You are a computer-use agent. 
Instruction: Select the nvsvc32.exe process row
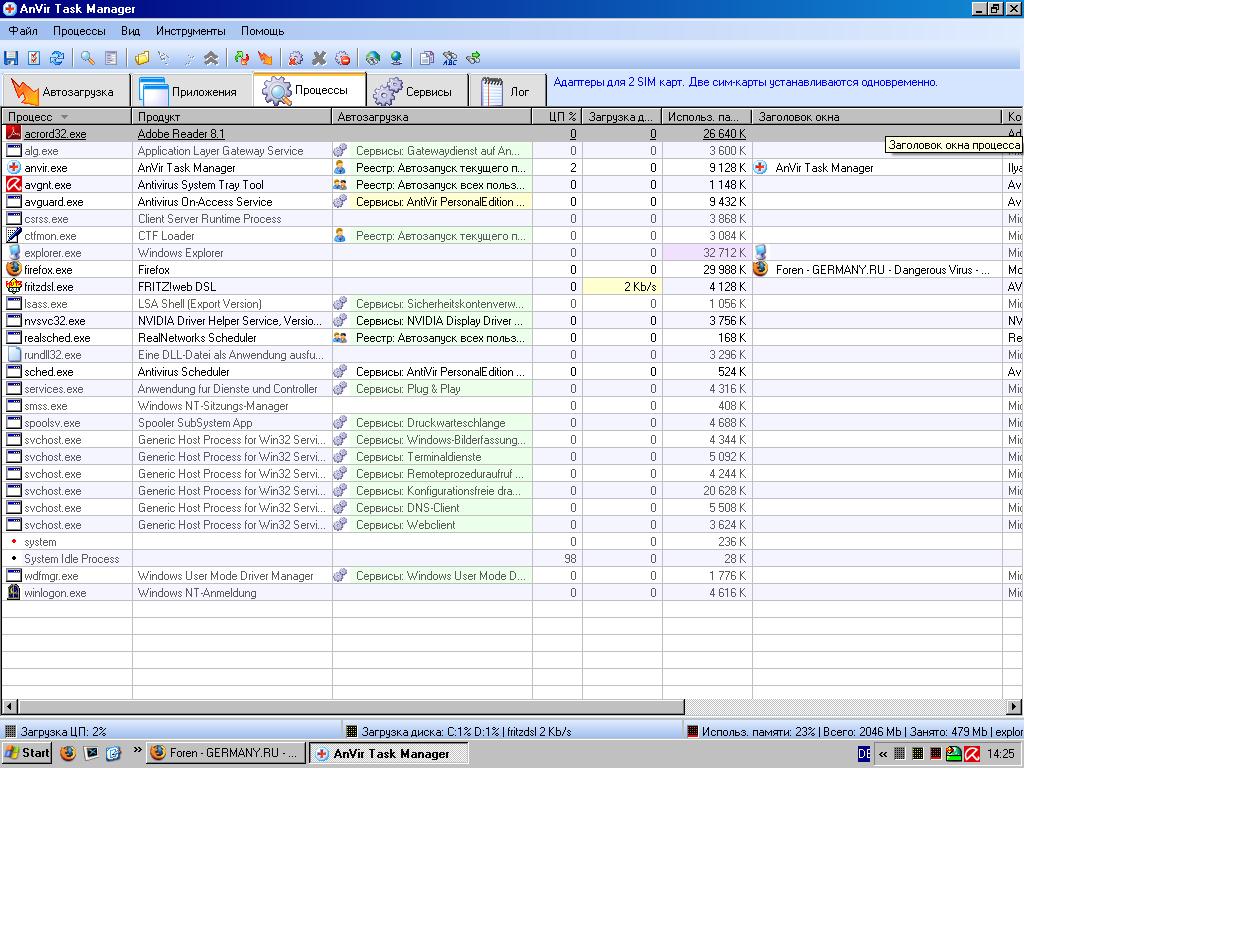512,320
